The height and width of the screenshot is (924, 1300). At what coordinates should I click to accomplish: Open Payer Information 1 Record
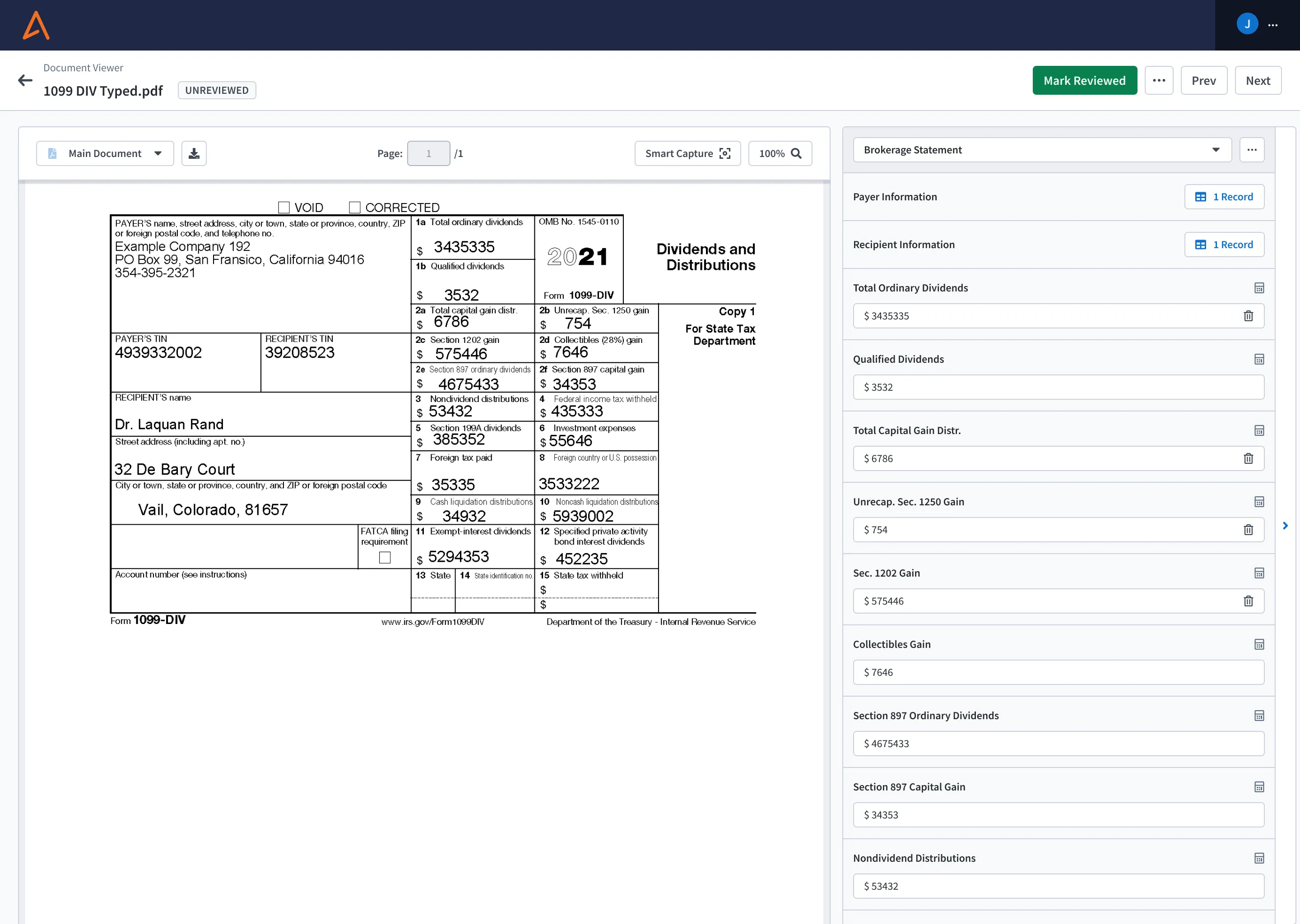coord(1224,197)
